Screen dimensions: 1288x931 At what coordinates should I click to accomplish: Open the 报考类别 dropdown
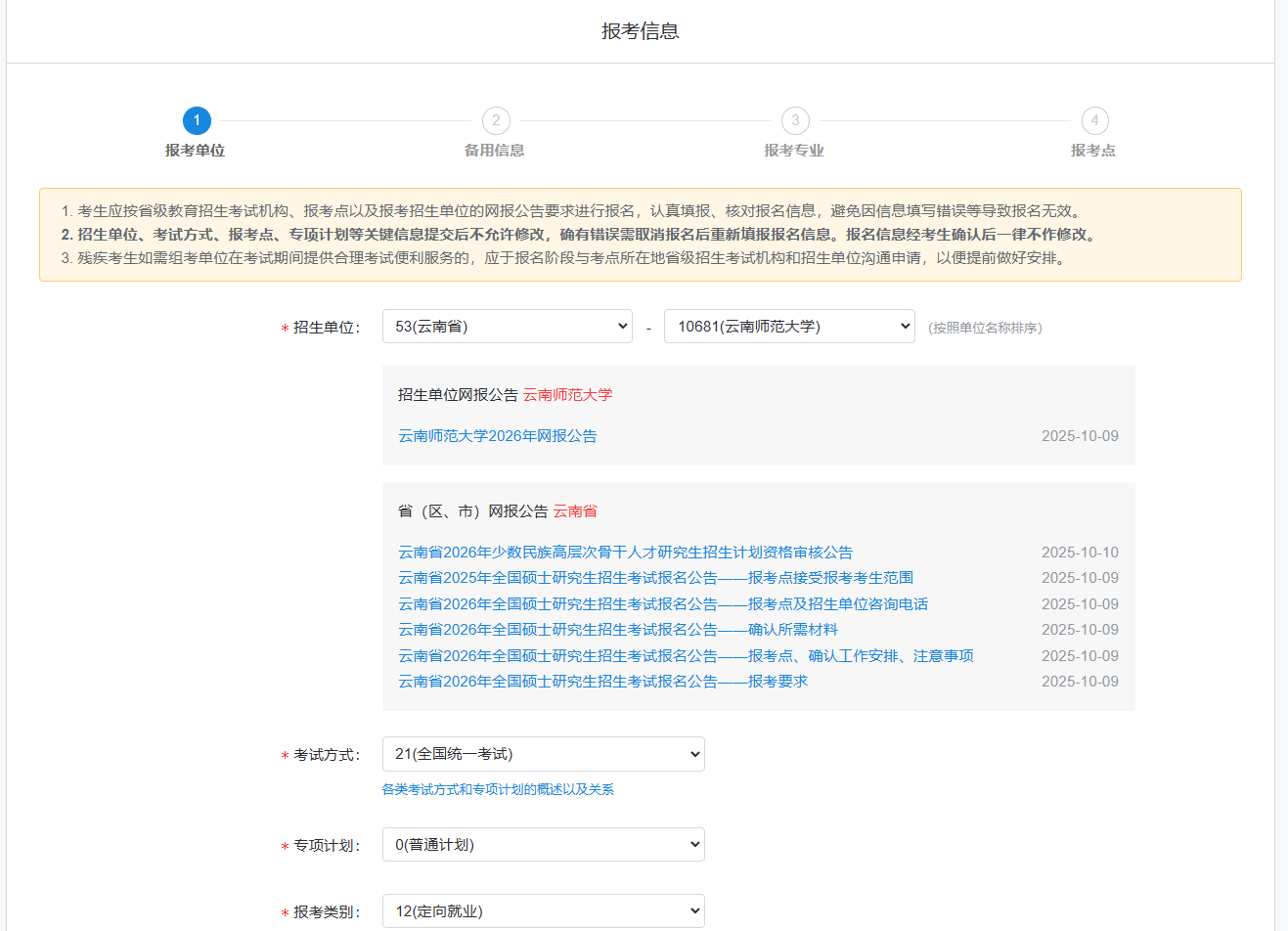[x=543, y=911]
